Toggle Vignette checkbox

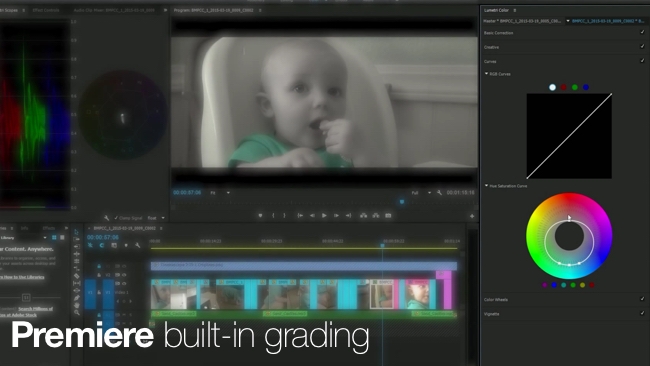point(642,313)
